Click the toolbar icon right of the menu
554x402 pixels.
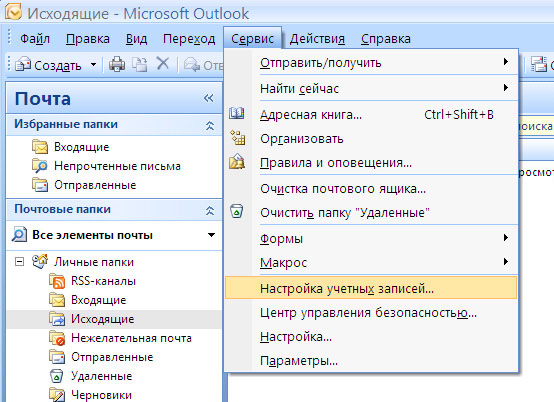click(x=539, y=65)
